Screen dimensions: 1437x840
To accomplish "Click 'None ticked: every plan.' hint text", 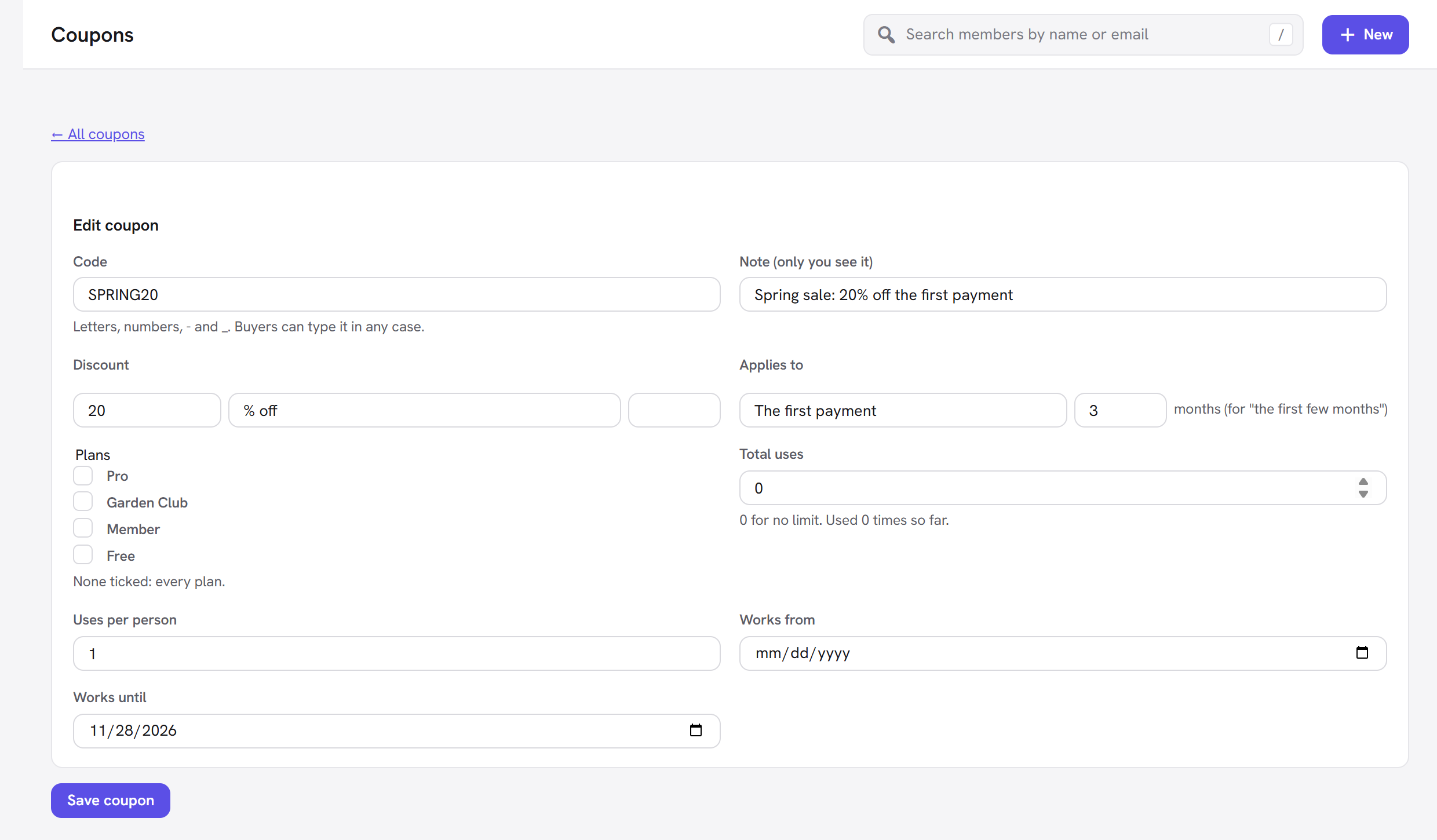I will pyautogui.click(x=149, y=582).
